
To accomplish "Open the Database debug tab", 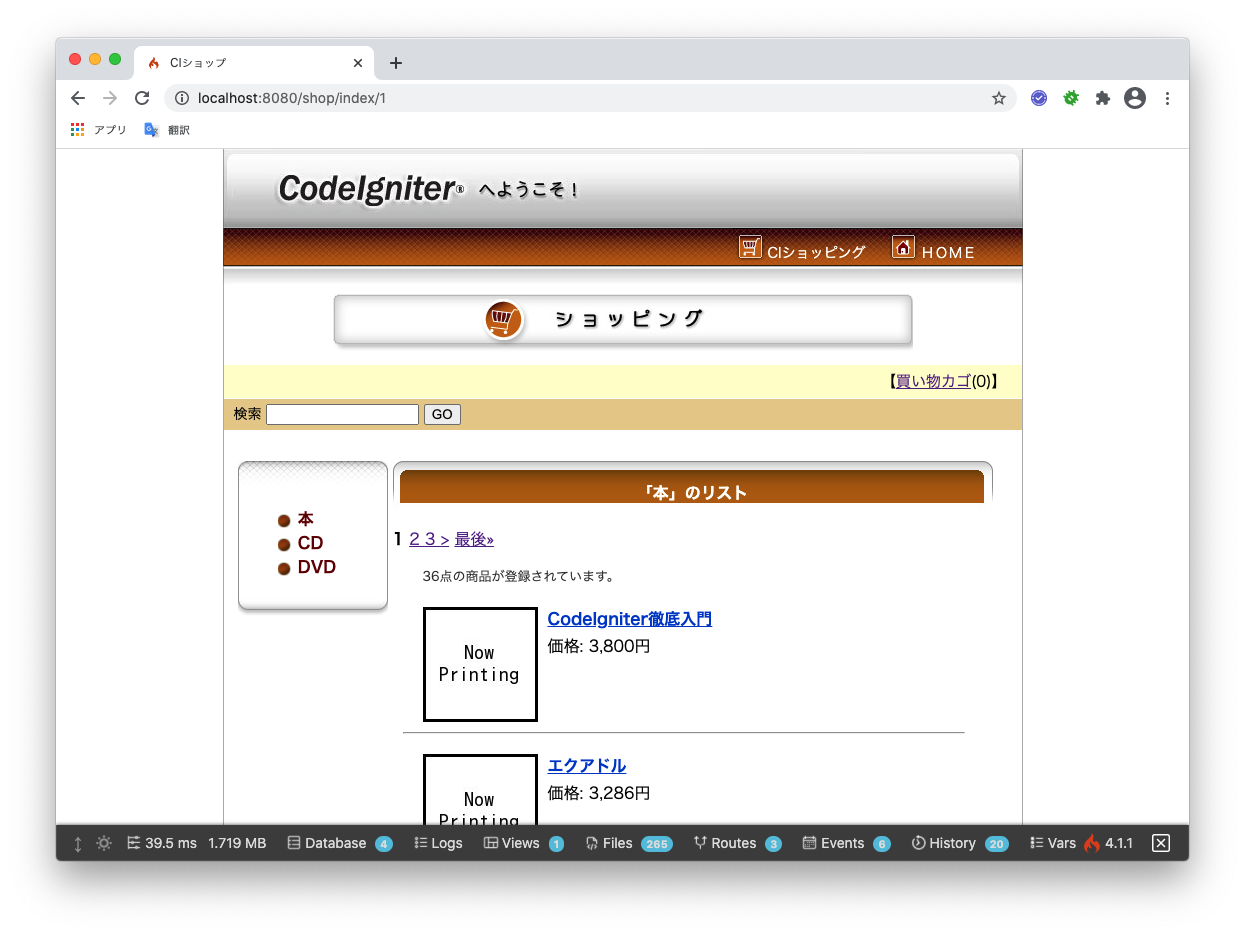I will pyautogui.click(x=339, y=843).
